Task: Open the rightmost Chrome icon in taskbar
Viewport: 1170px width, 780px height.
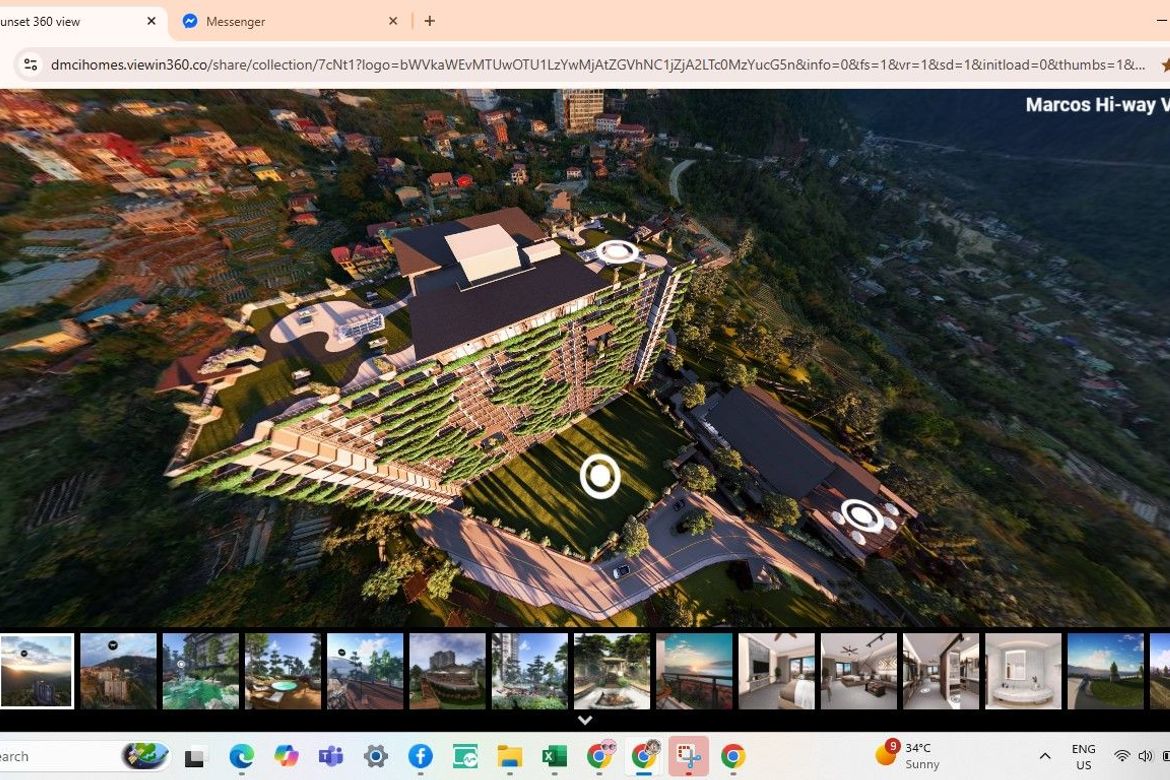Action: [x=733, y=757]
